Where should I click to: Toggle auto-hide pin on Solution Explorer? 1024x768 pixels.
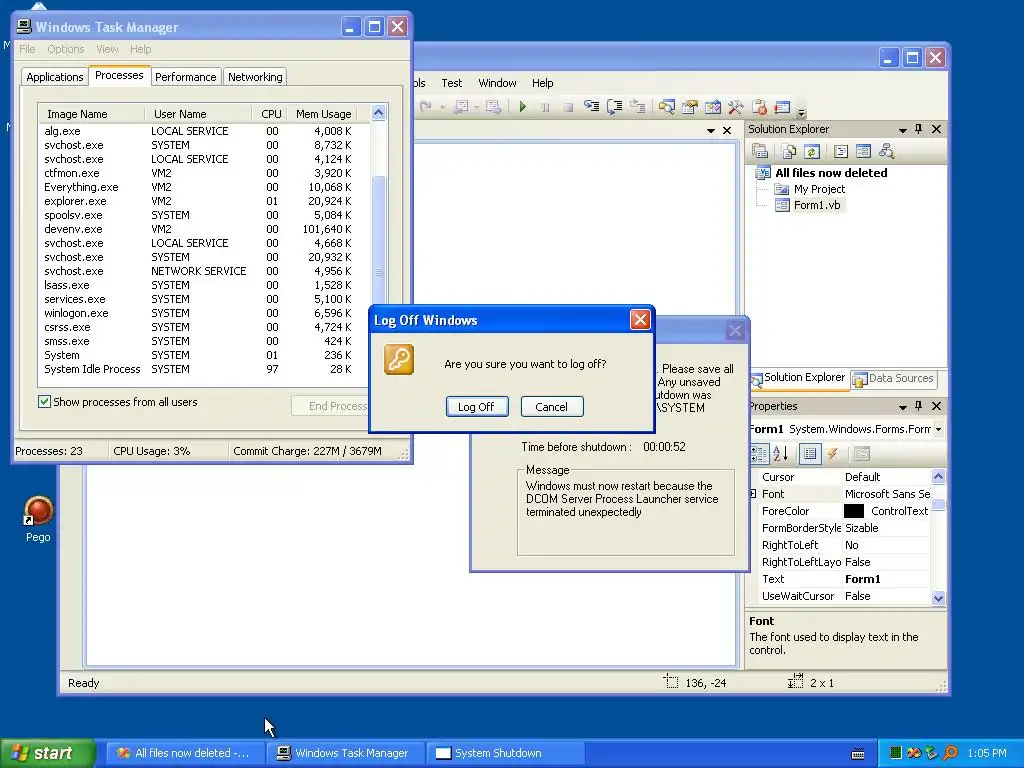[x=919, y=129]
